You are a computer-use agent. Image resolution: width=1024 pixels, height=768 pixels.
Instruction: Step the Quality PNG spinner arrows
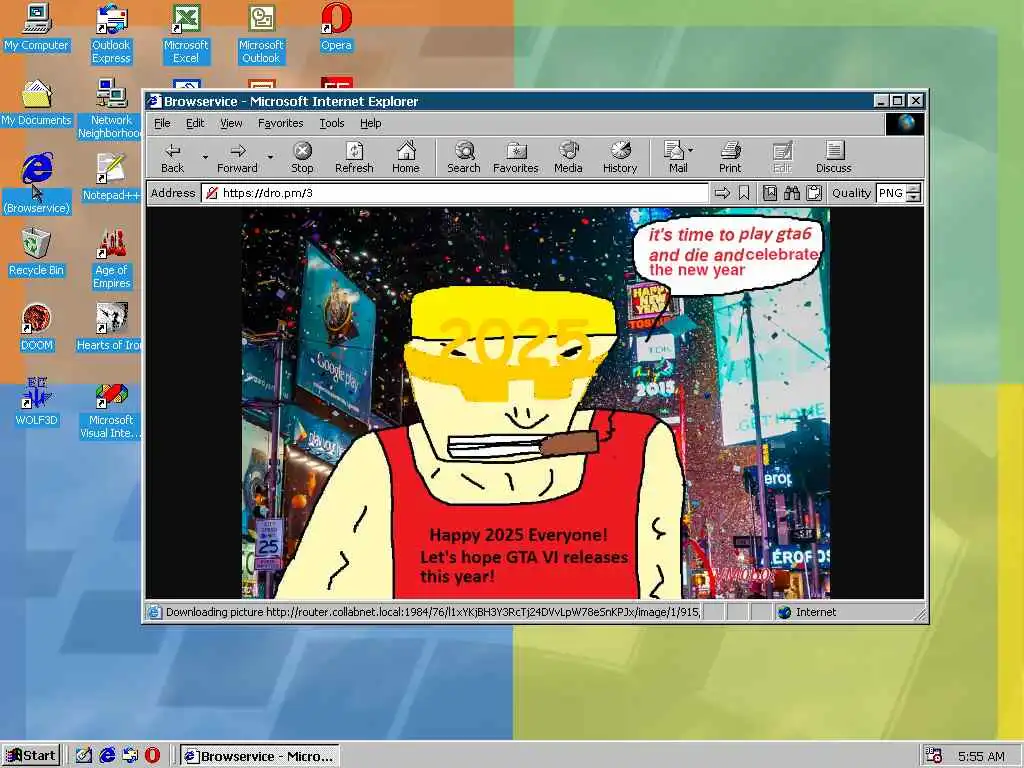[914, 193]
